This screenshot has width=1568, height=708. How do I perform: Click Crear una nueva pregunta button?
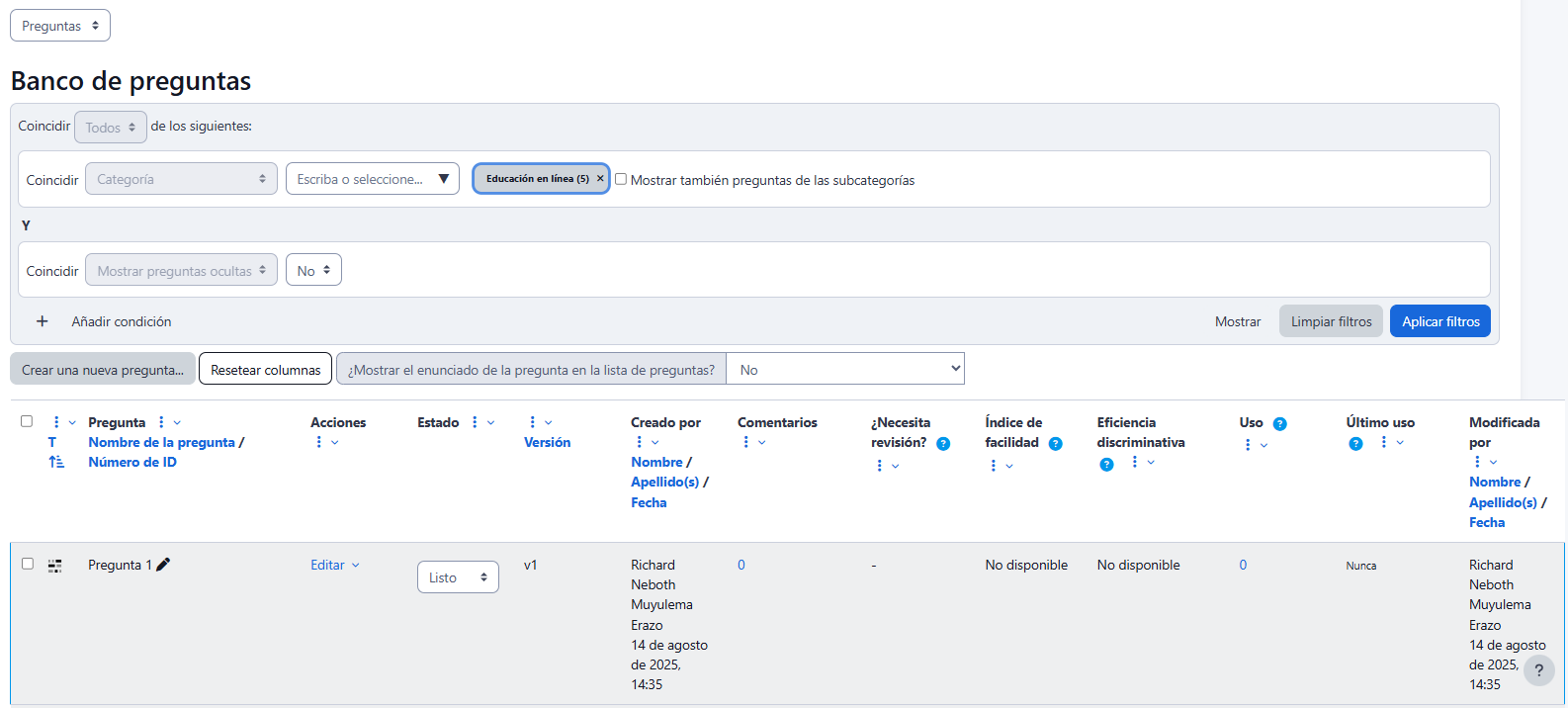[103, 370]
